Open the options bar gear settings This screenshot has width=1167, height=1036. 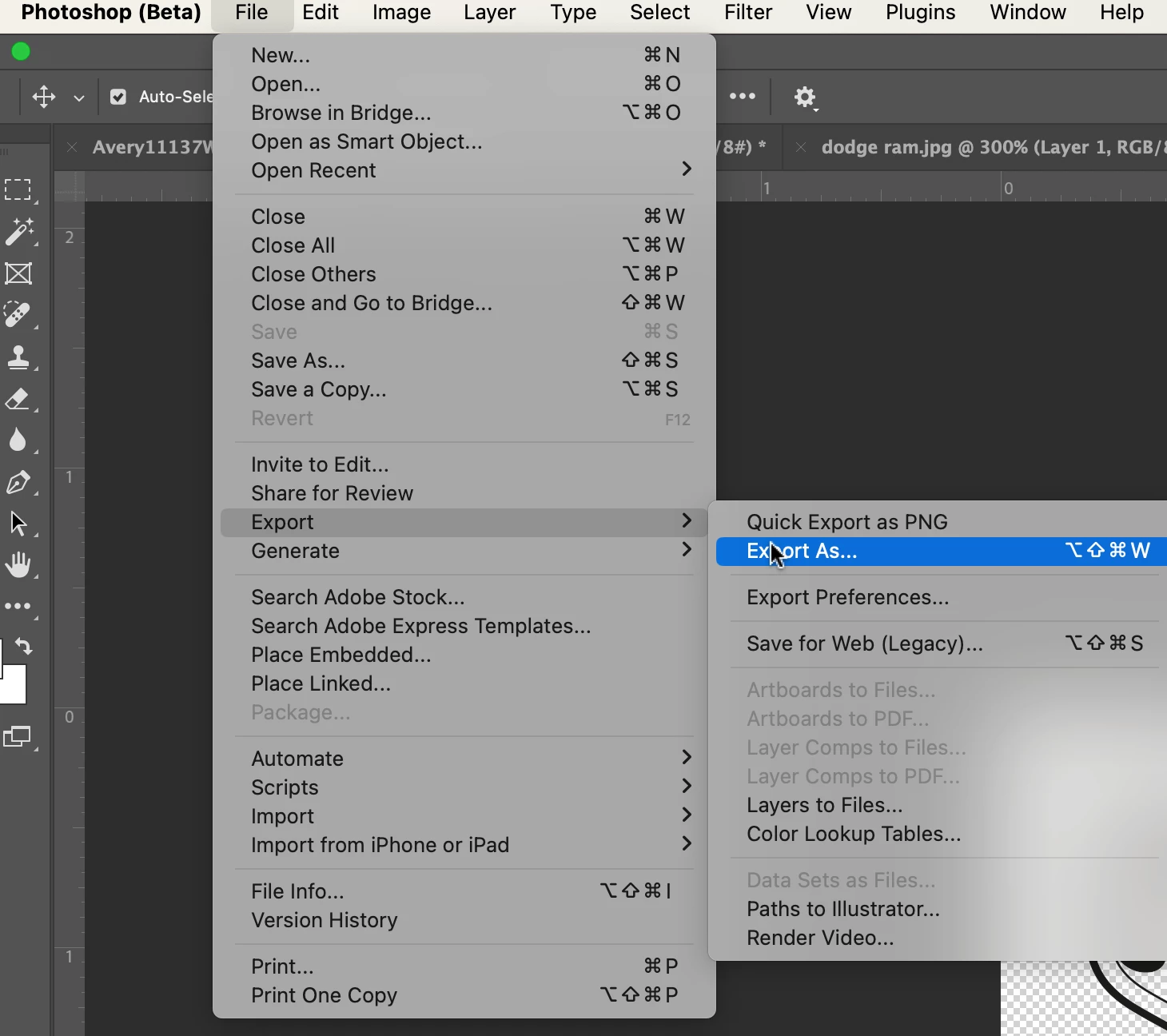[x=805, y=98]
